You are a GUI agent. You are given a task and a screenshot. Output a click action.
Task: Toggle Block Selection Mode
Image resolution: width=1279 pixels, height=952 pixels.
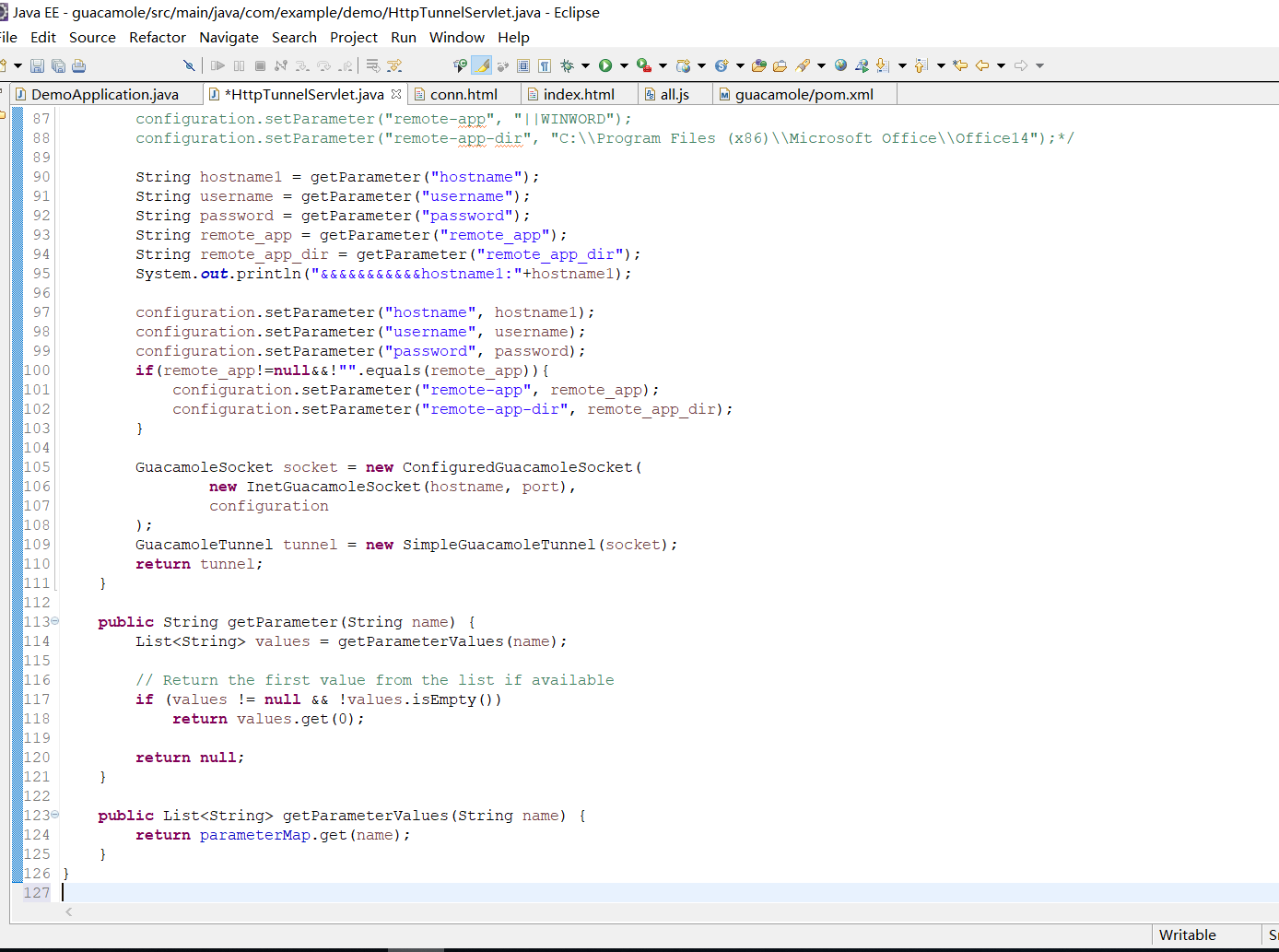coord(523,65)
